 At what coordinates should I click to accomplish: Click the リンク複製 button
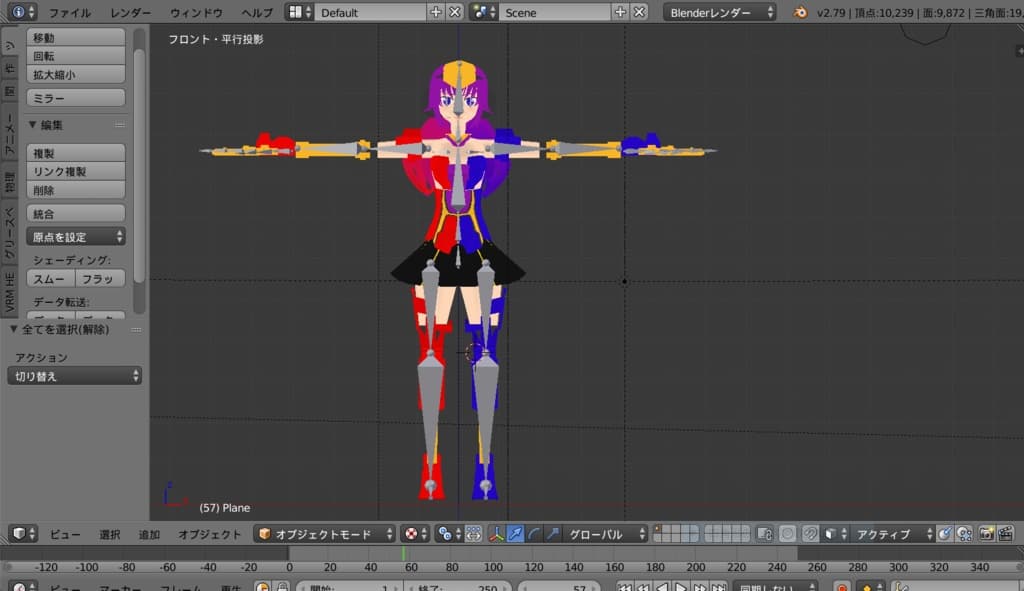coord(76,171)
